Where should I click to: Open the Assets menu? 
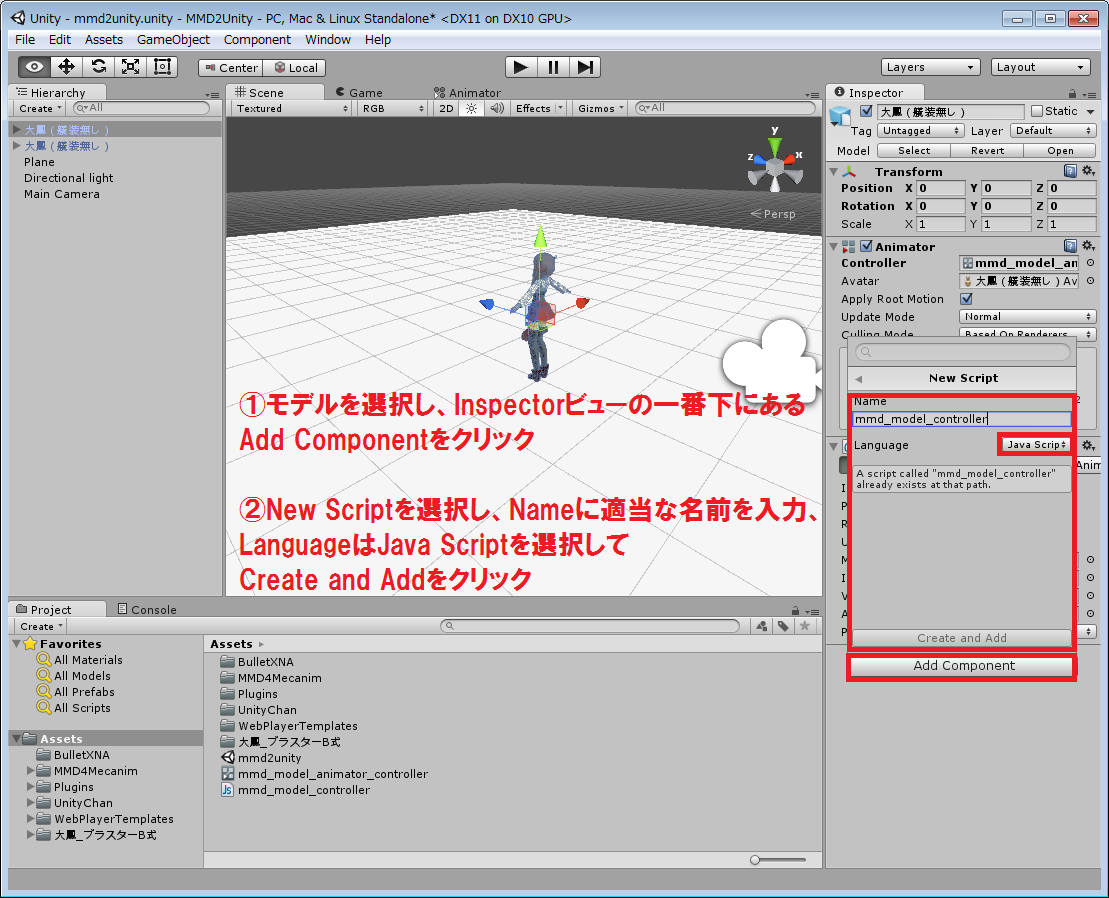tap(104, 40)
